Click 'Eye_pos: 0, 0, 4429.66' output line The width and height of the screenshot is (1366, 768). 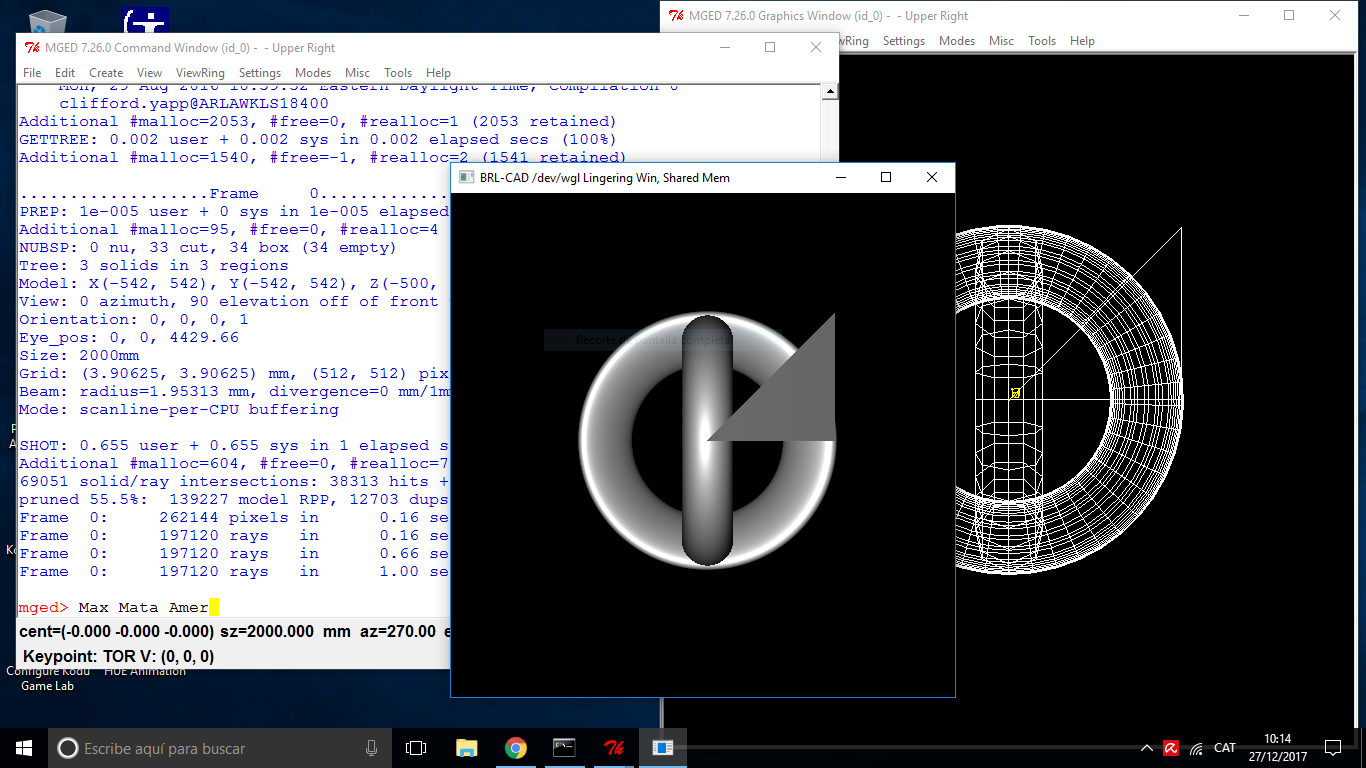click(x=129, y=337)
